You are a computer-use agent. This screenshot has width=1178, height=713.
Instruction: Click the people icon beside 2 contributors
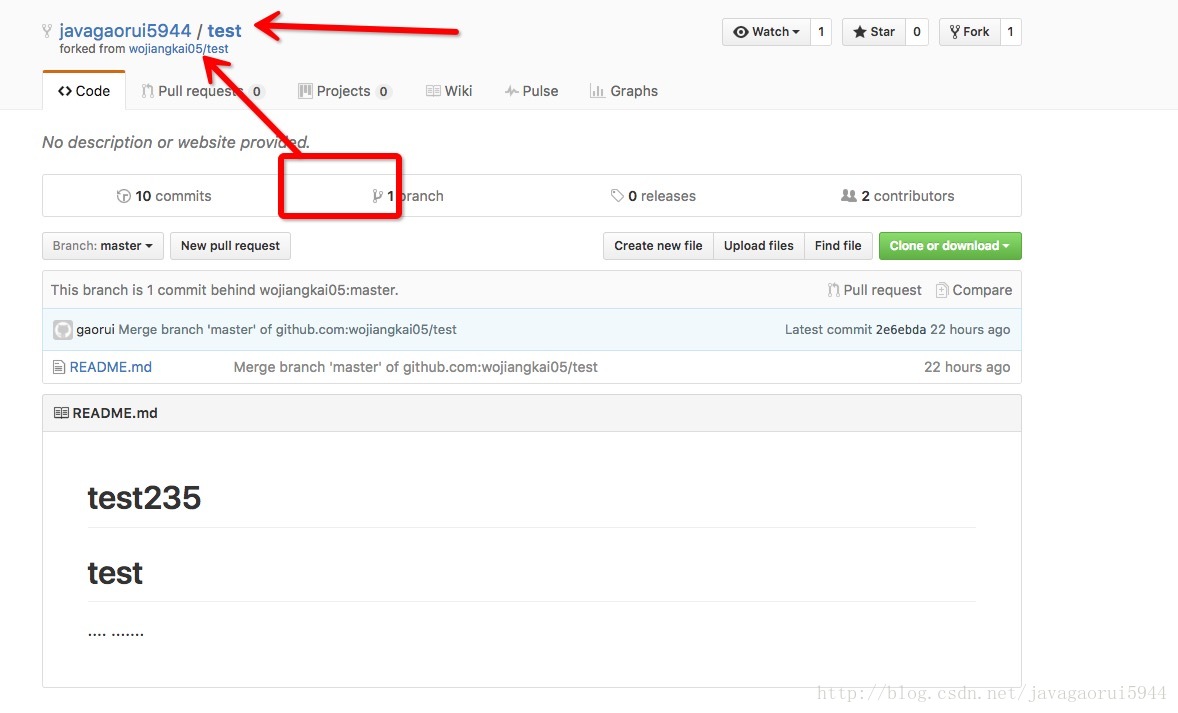click(848, 196)
